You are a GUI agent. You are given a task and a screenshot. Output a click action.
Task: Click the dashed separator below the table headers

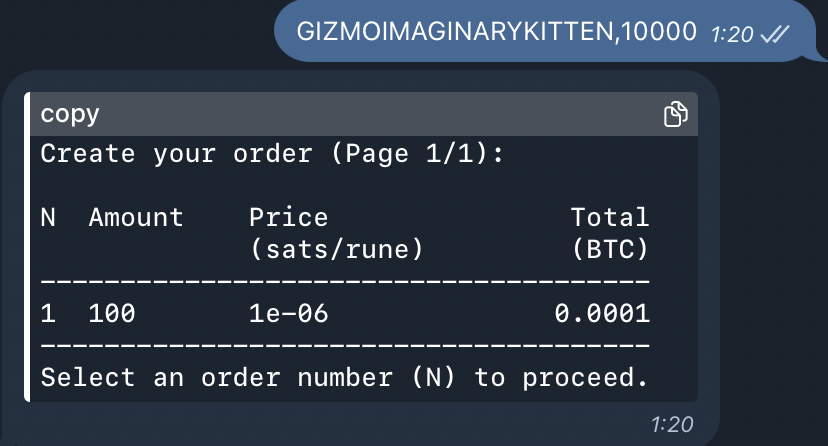click(x=345, y=282)
